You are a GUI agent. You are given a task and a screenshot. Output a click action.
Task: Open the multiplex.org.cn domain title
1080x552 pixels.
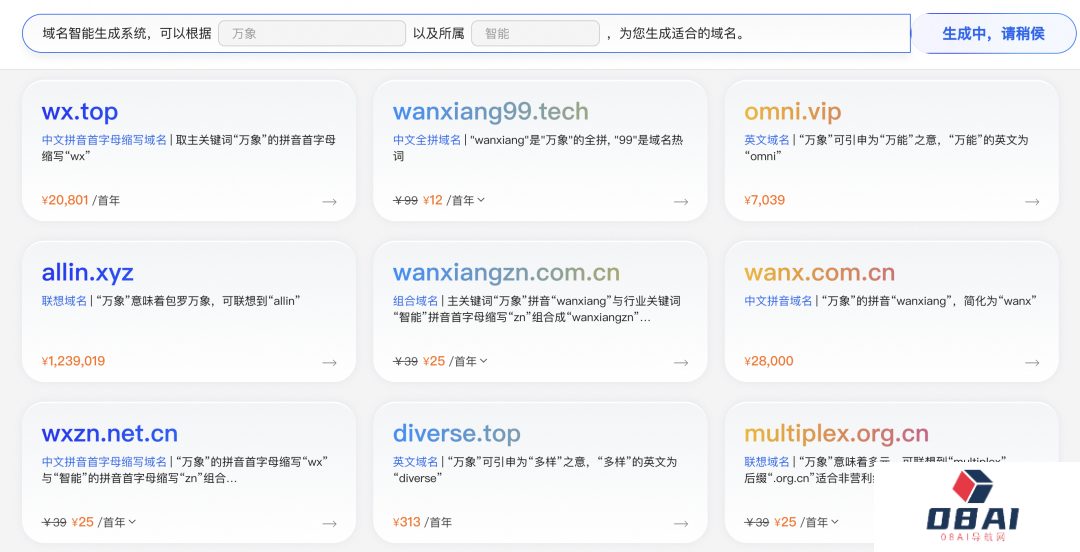pyautogui.click(x=836, y=434)
